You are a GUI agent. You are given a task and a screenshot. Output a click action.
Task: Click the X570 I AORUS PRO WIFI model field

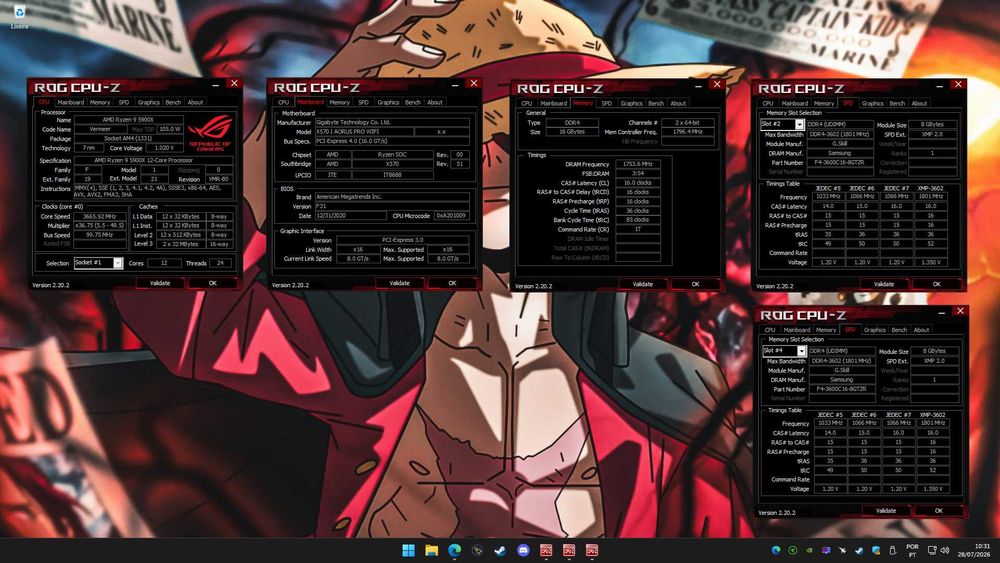364,132
